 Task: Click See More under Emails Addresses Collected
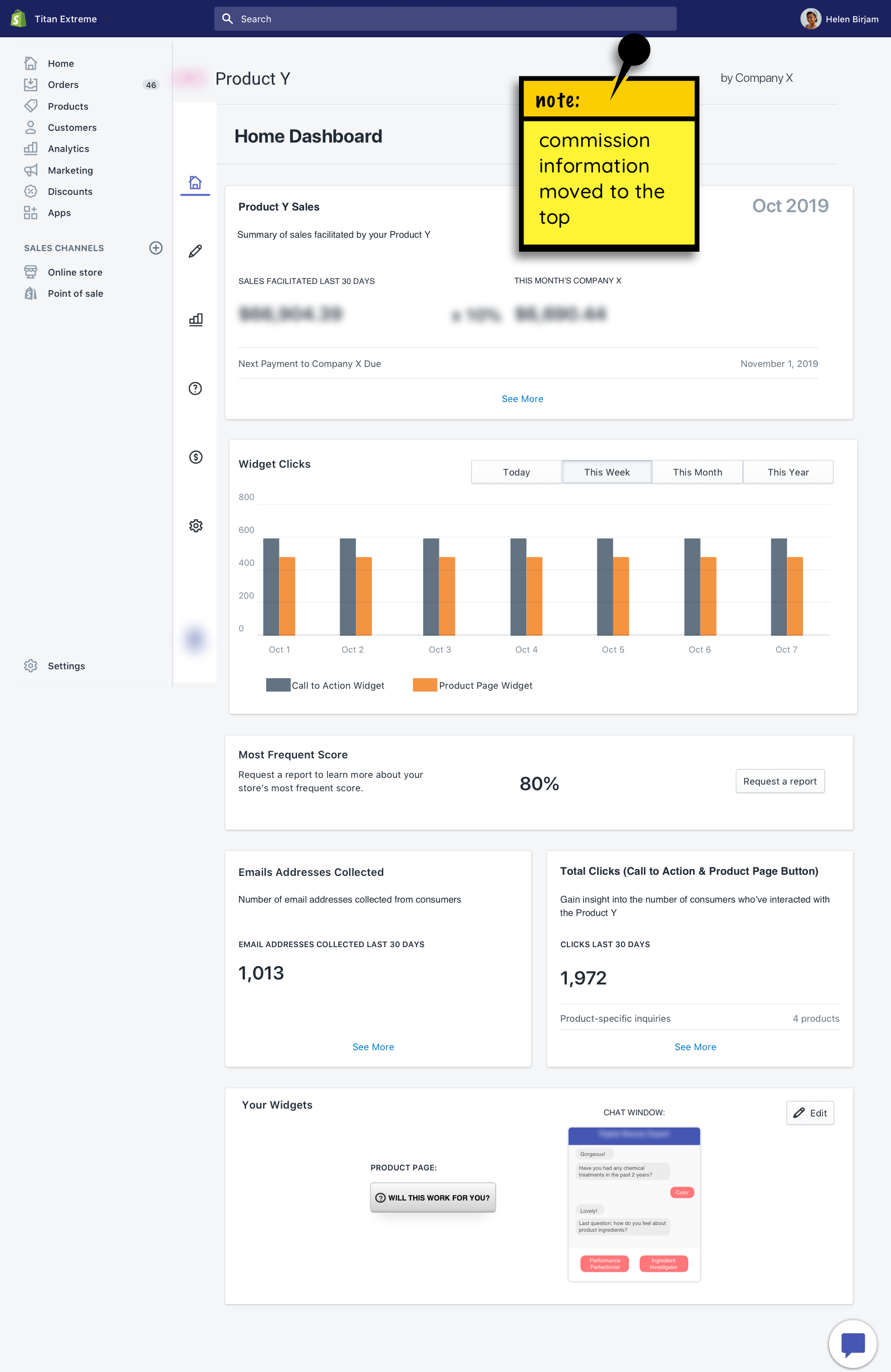point(373,1047)
